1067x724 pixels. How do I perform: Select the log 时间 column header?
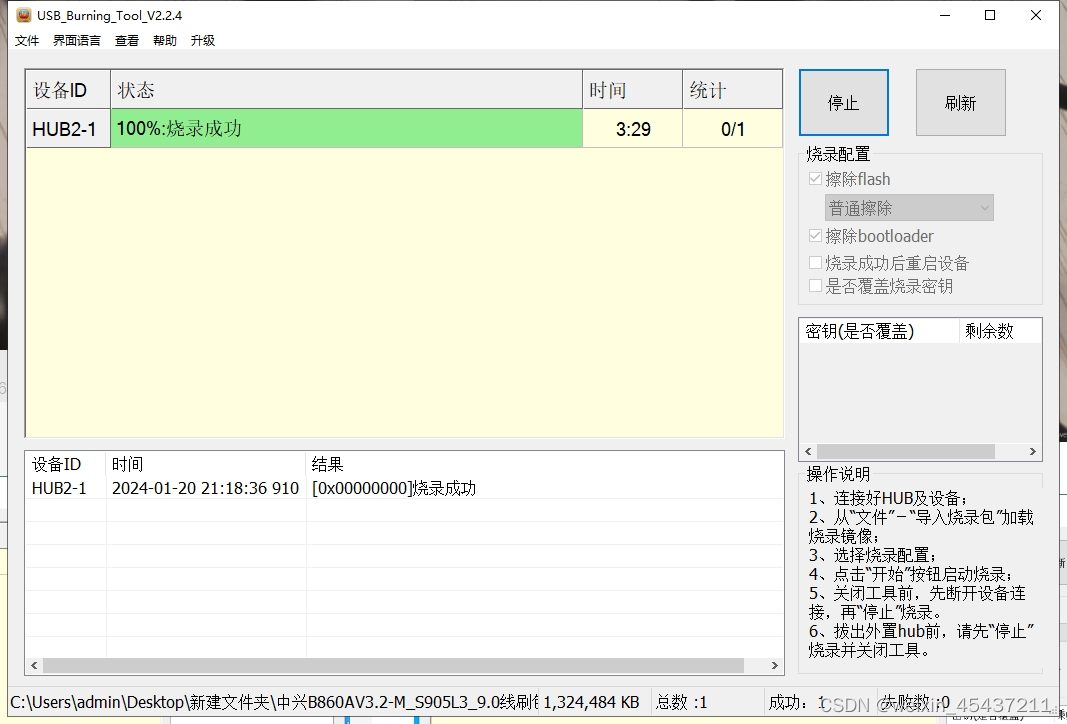[206, 465]
